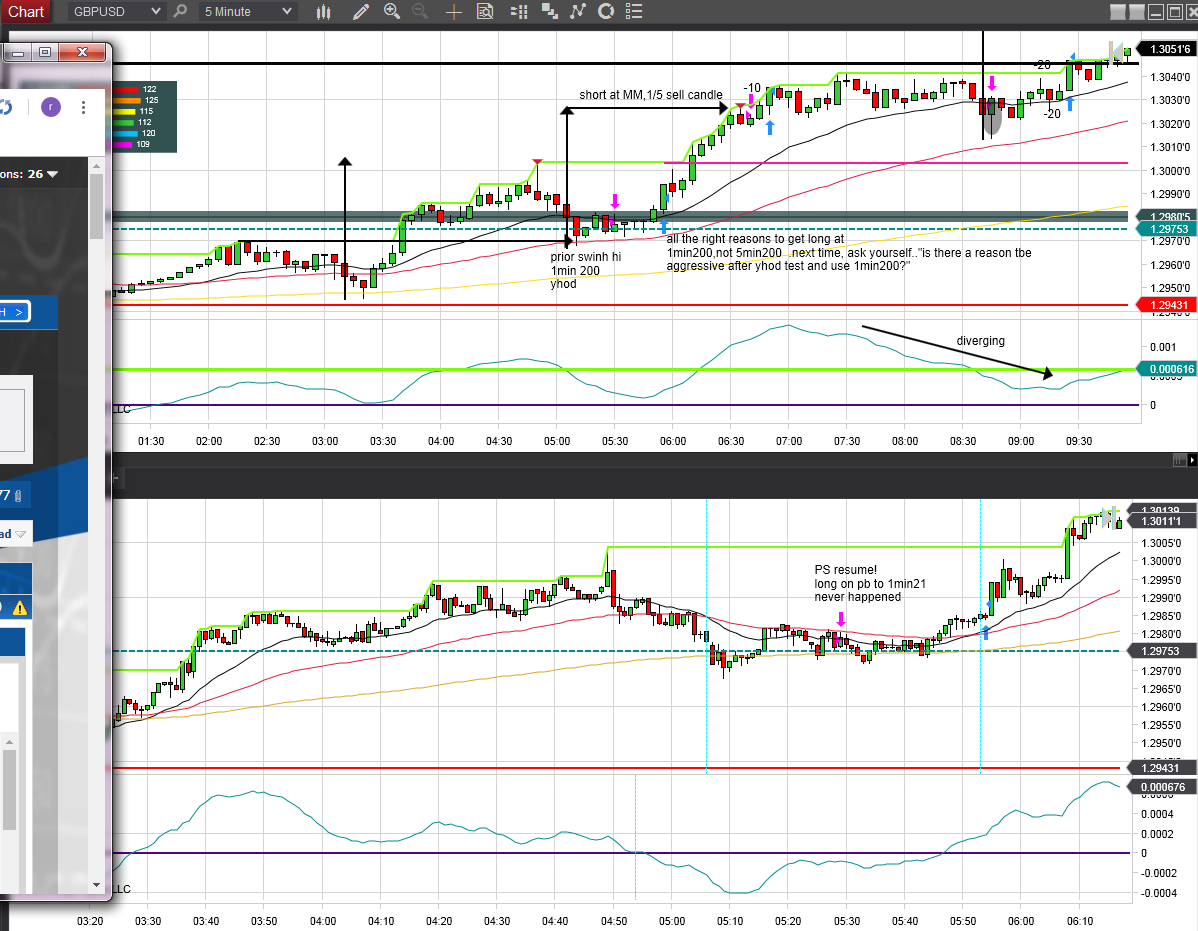Click the second gray link button in chart title bar

[1136, 11]
